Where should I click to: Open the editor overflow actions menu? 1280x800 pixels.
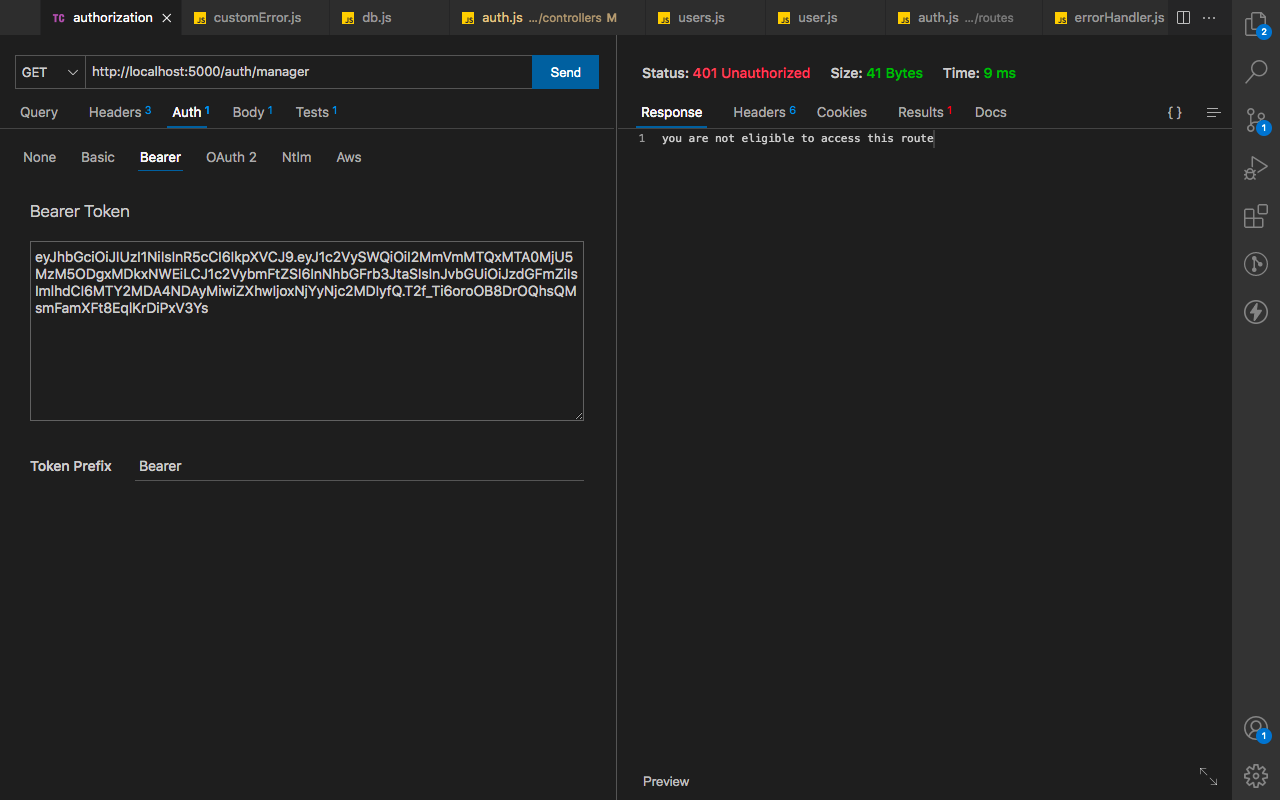(1209, 17)
